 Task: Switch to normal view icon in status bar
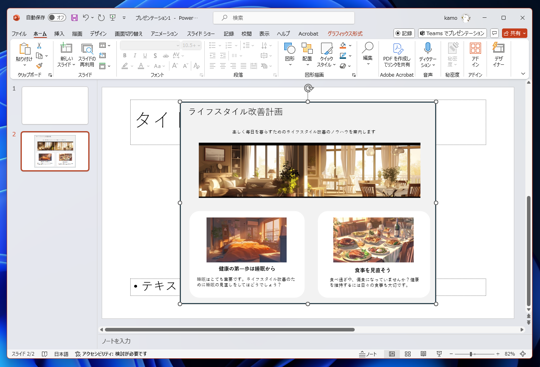392,354
